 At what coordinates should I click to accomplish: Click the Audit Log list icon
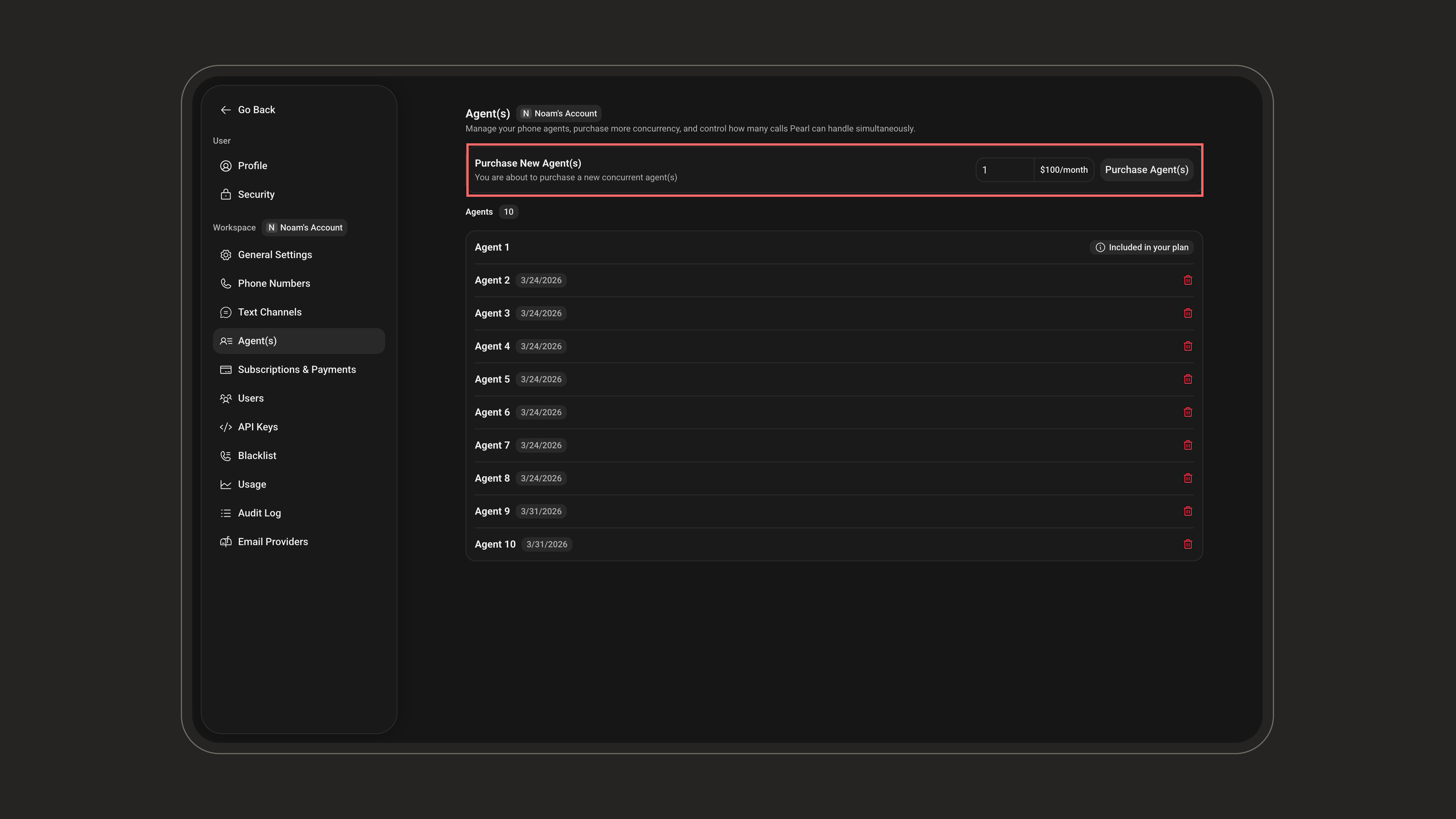[x=226, y=513]
